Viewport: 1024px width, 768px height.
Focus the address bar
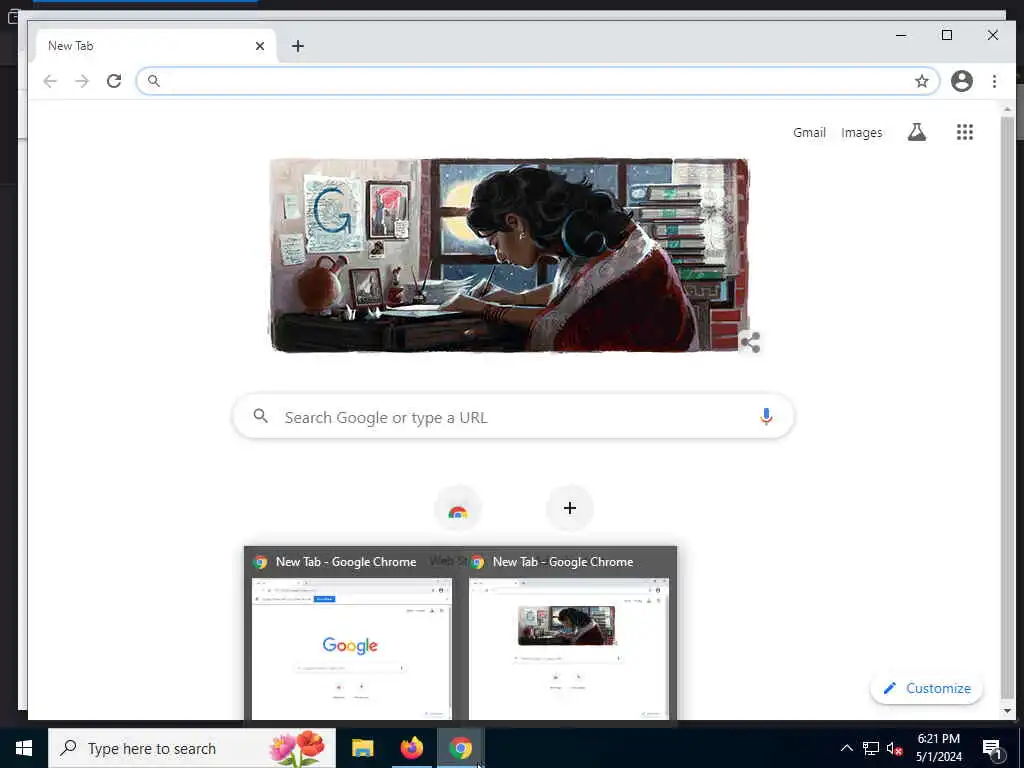537,81
